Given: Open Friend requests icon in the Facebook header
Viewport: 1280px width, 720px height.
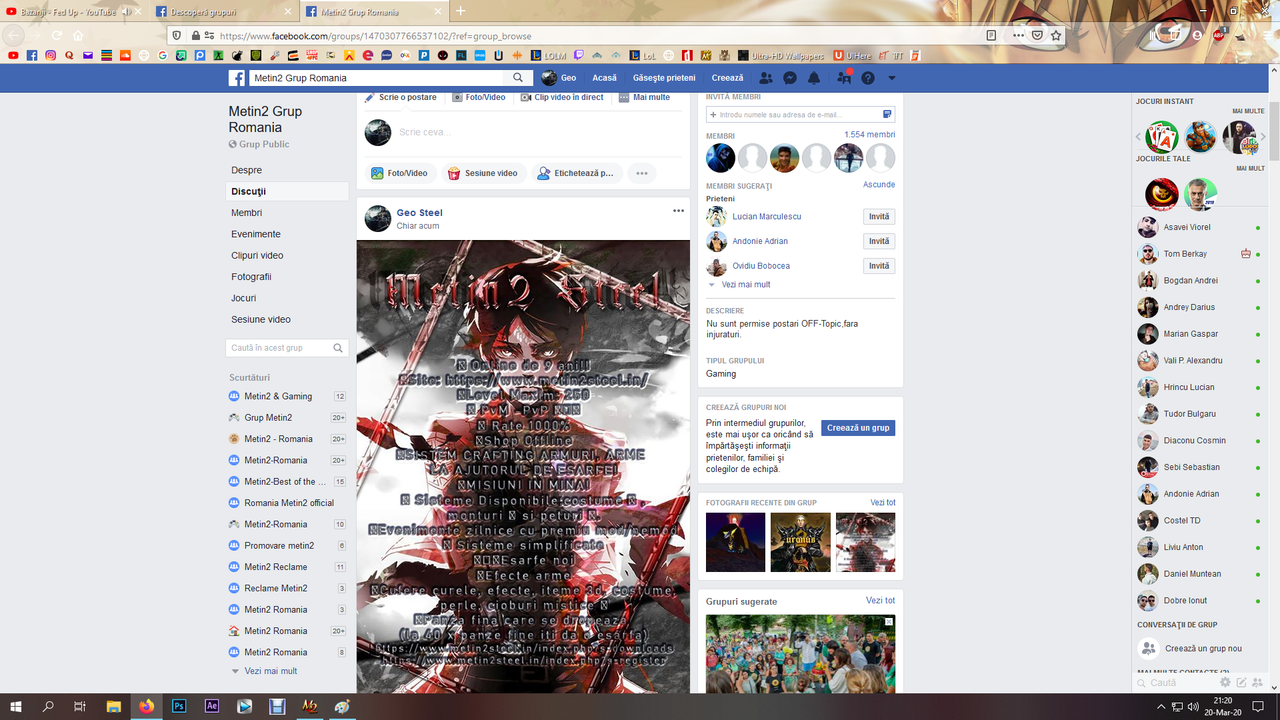Looking at the screenshot, I should coord(766,78).
